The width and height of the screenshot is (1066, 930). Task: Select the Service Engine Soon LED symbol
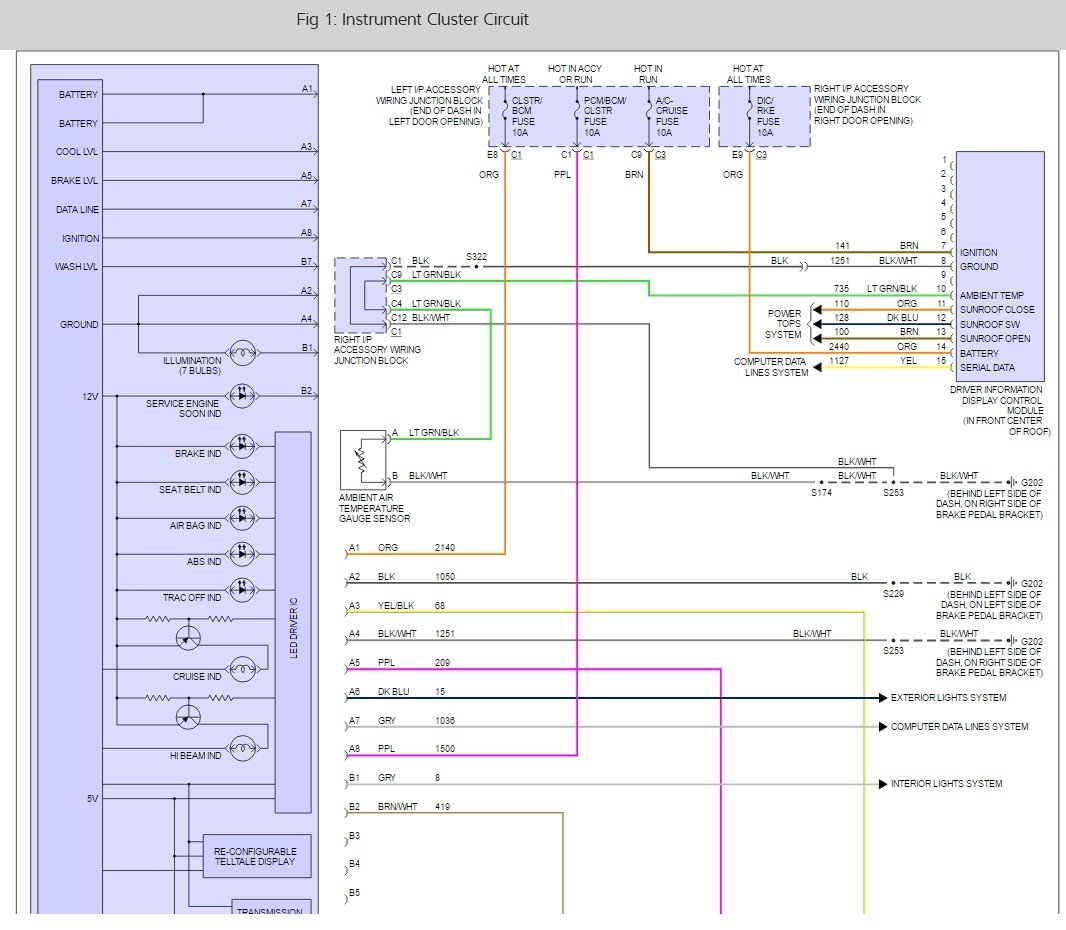[x=240, y=394]
